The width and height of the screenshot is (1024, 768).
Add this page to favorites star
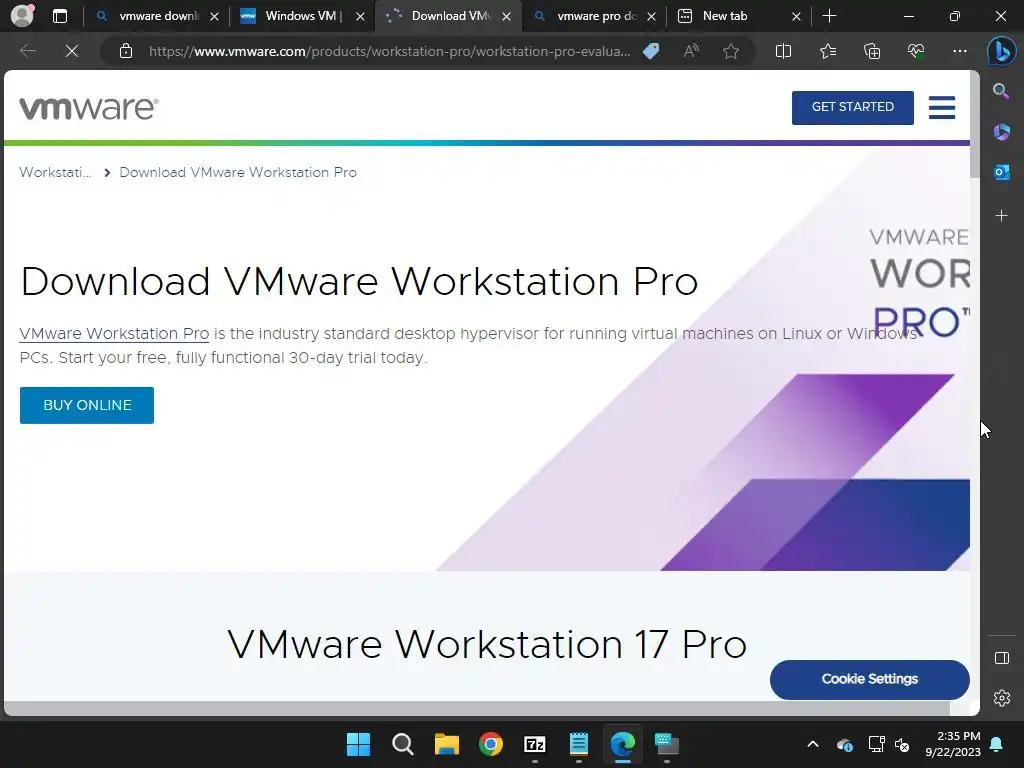[x=731, y=51]
